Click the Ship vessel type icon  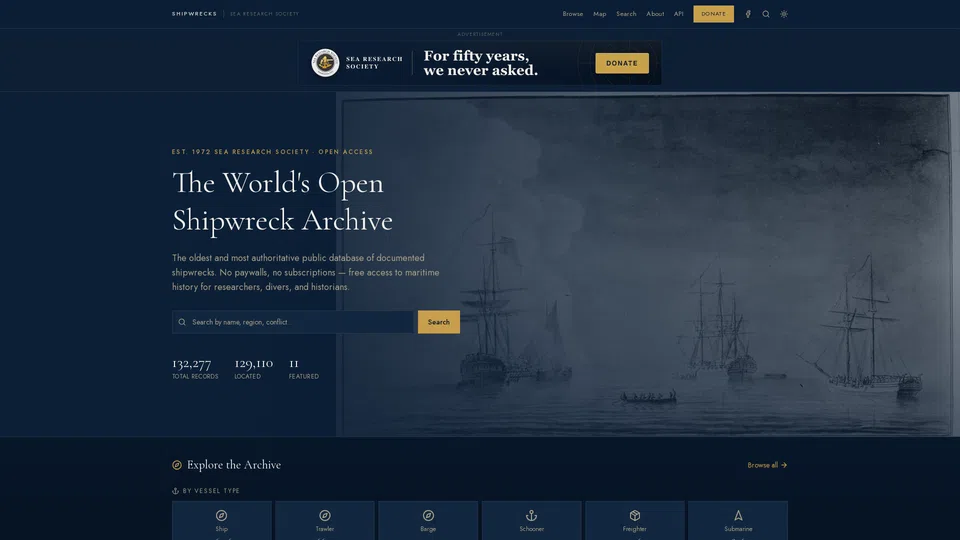click(x=222, y=516)
